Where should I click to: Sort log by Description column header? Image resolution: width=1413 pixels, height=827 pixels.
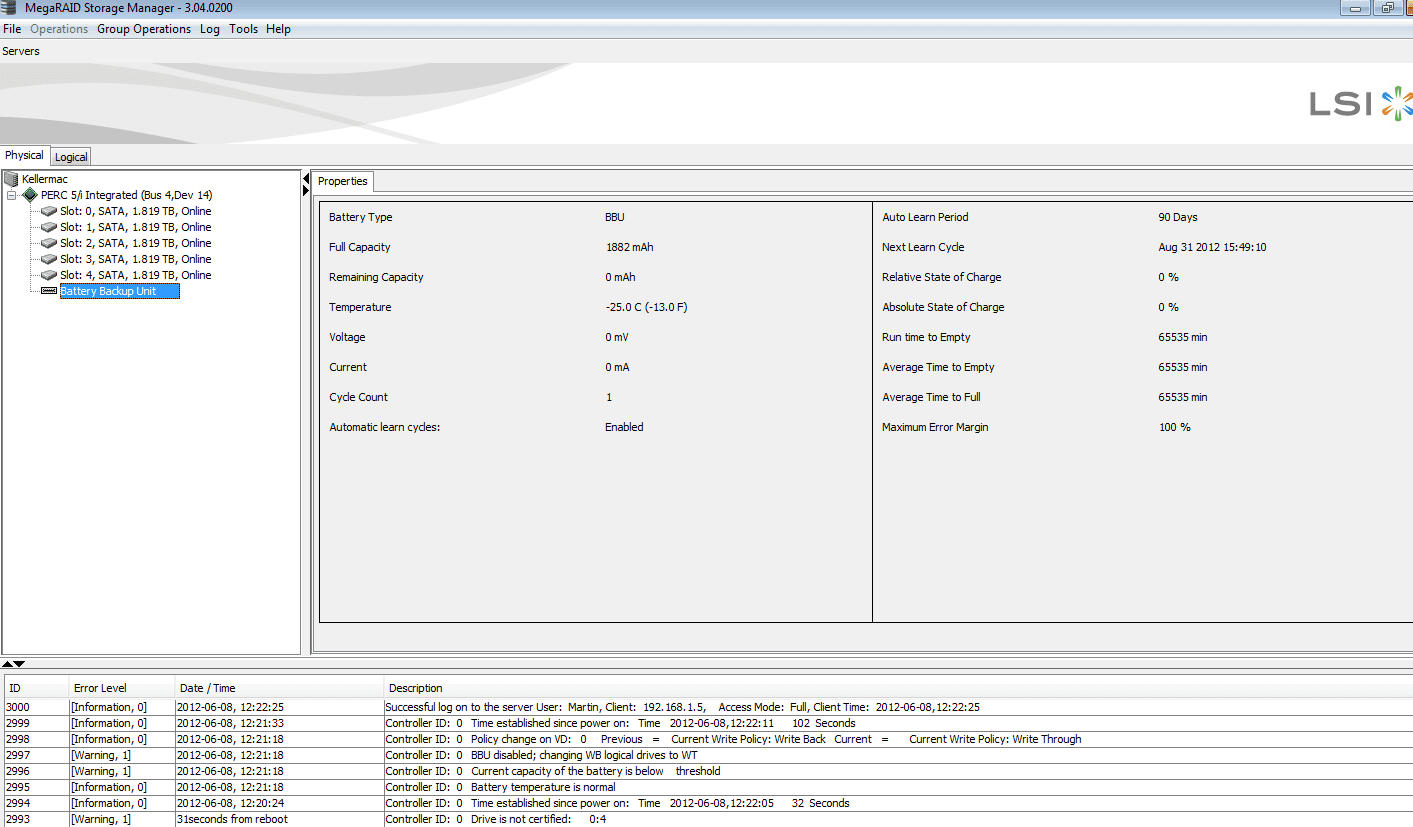pos(898,688)
